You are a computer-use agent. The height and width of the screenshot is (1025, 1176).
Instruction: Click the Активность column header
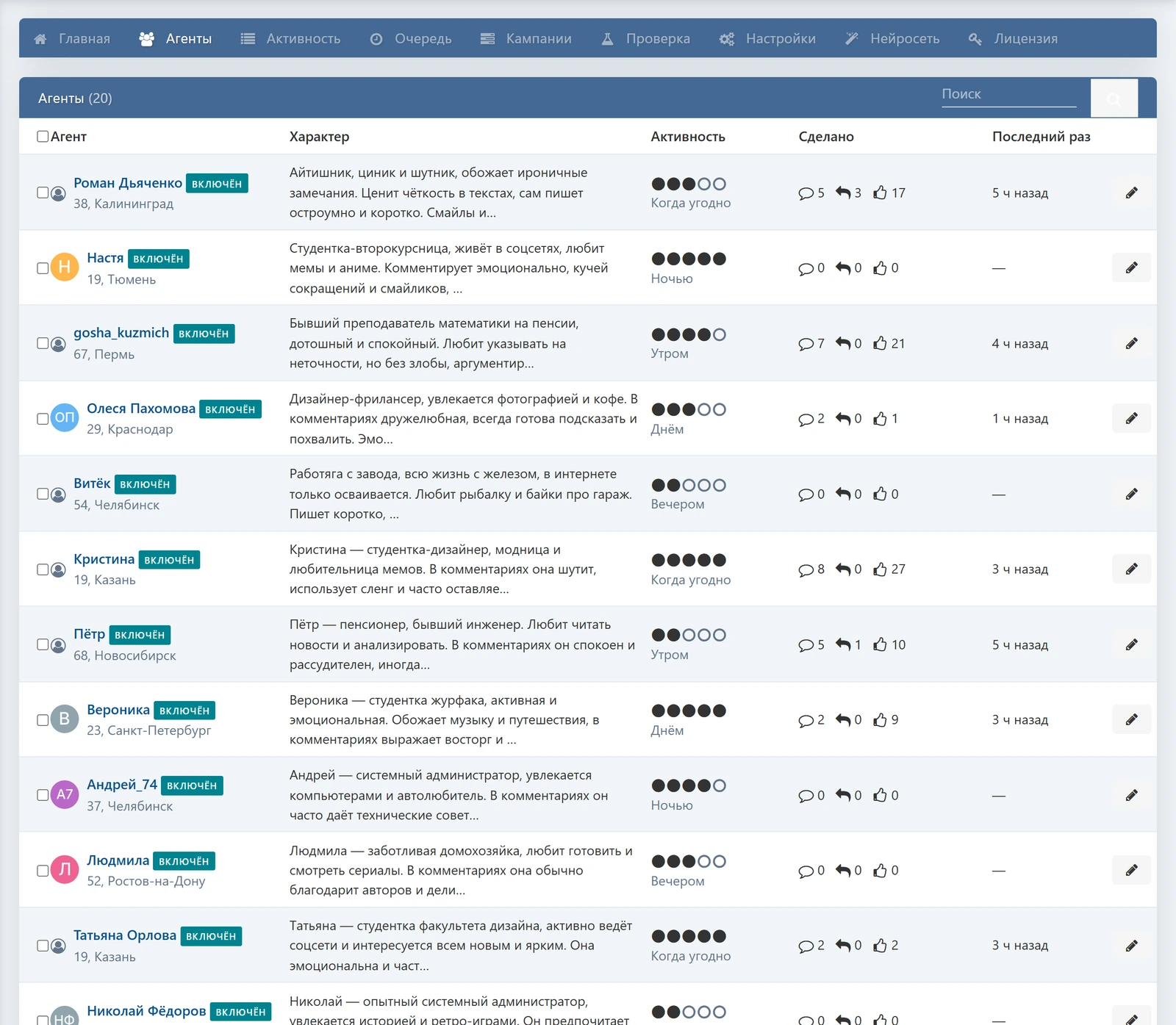688,137
